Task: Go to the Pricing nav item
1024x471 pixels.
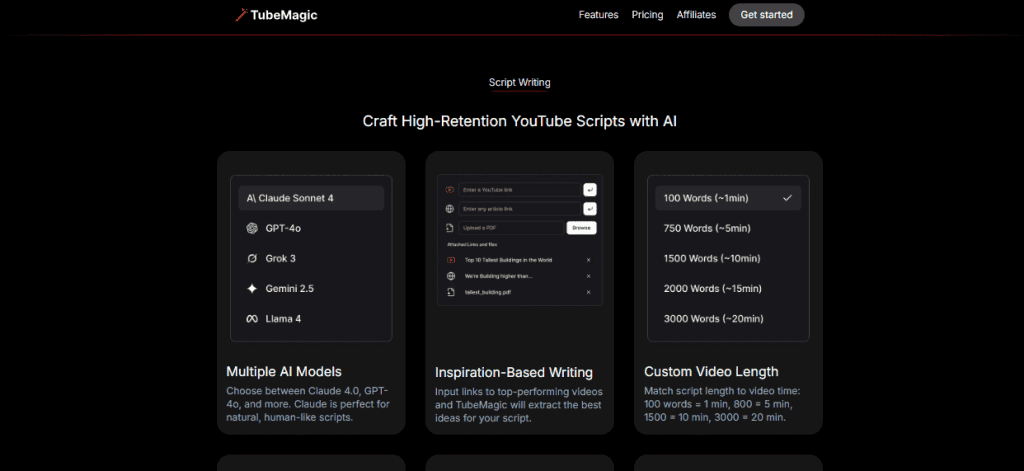Action: coord(647,14)
